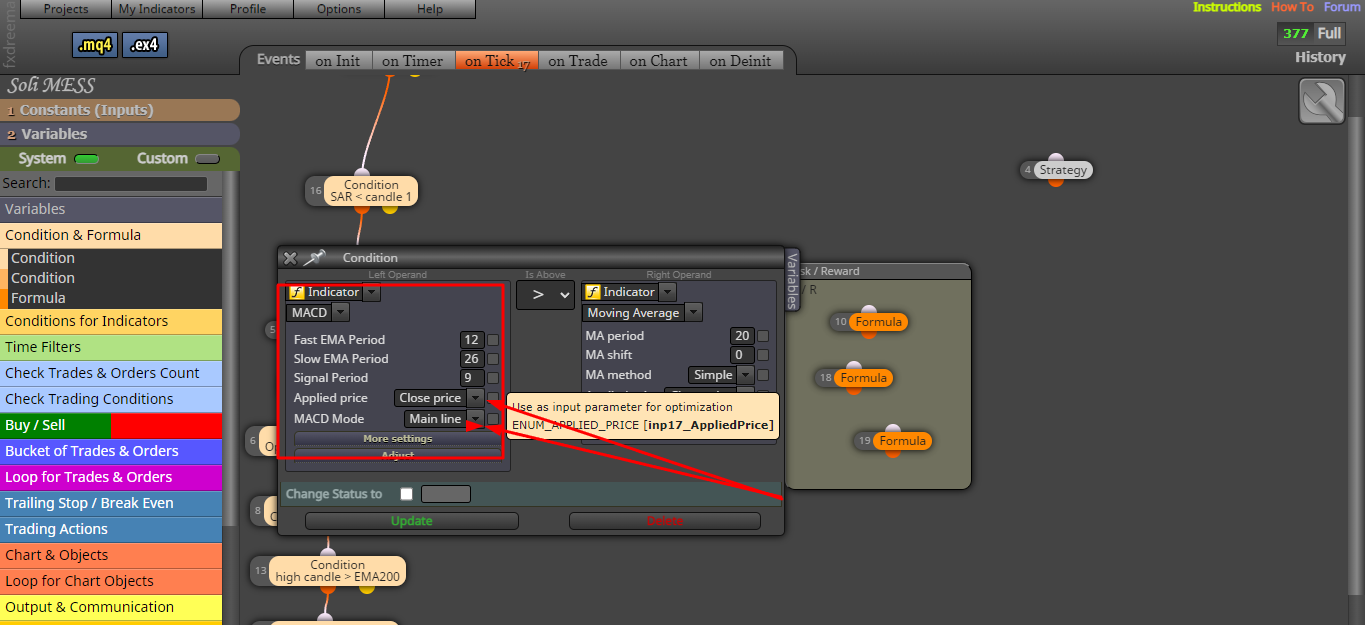The width and height of the screenshot is (1365, 625).
Task: Open MACD Mode Main line dropdown
Action: coord(475,419)
